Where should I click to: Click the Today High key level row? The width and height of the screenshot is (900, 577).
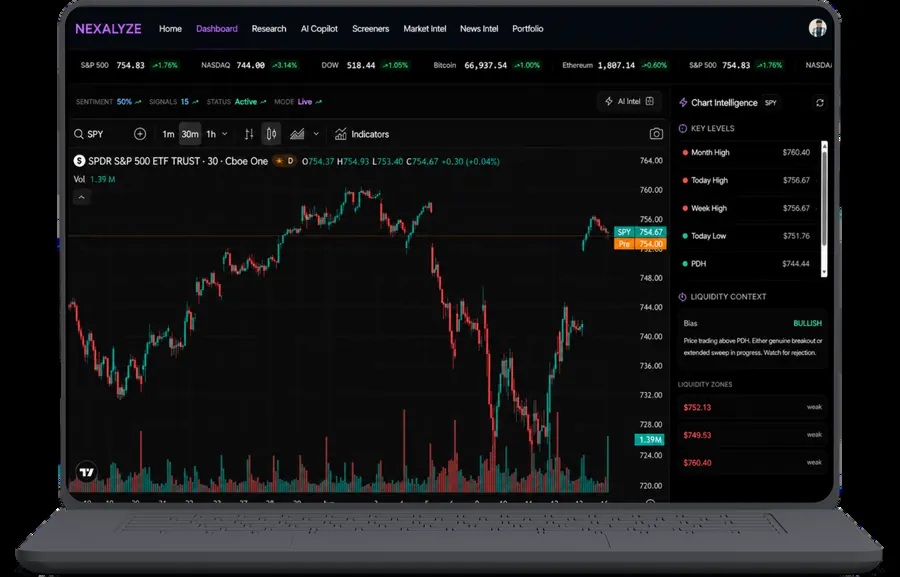(x=747, y=180)
